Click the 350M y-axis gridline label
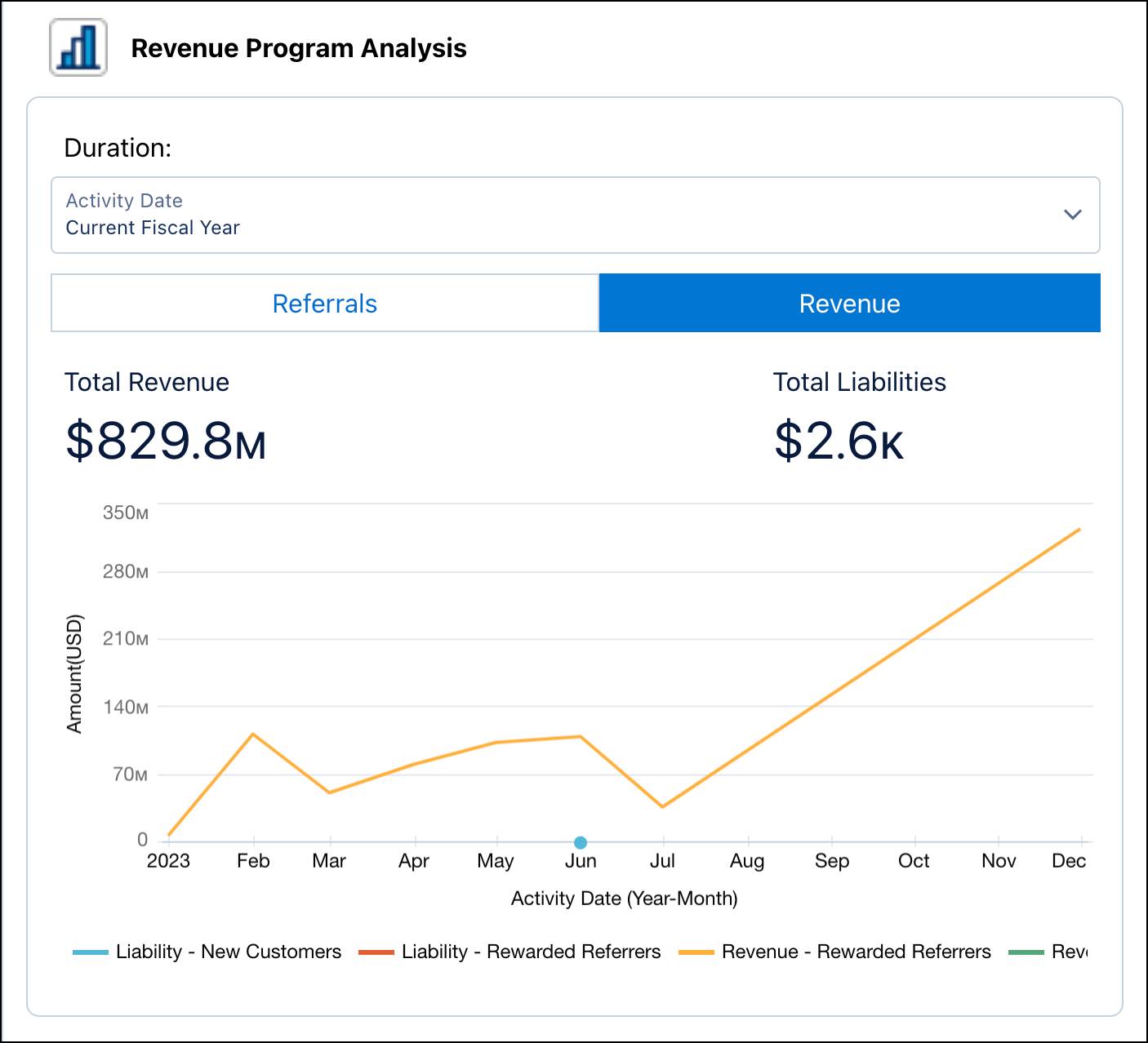 [x=124, y=513]
